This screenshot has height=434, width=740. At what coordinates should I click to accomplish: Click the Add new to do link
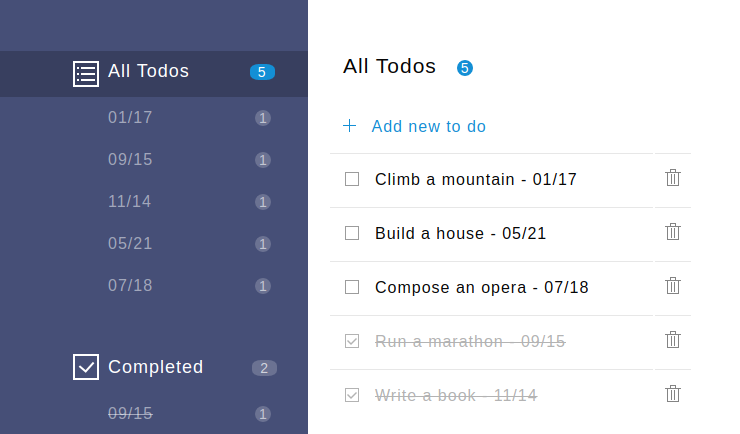pos(429,126)
